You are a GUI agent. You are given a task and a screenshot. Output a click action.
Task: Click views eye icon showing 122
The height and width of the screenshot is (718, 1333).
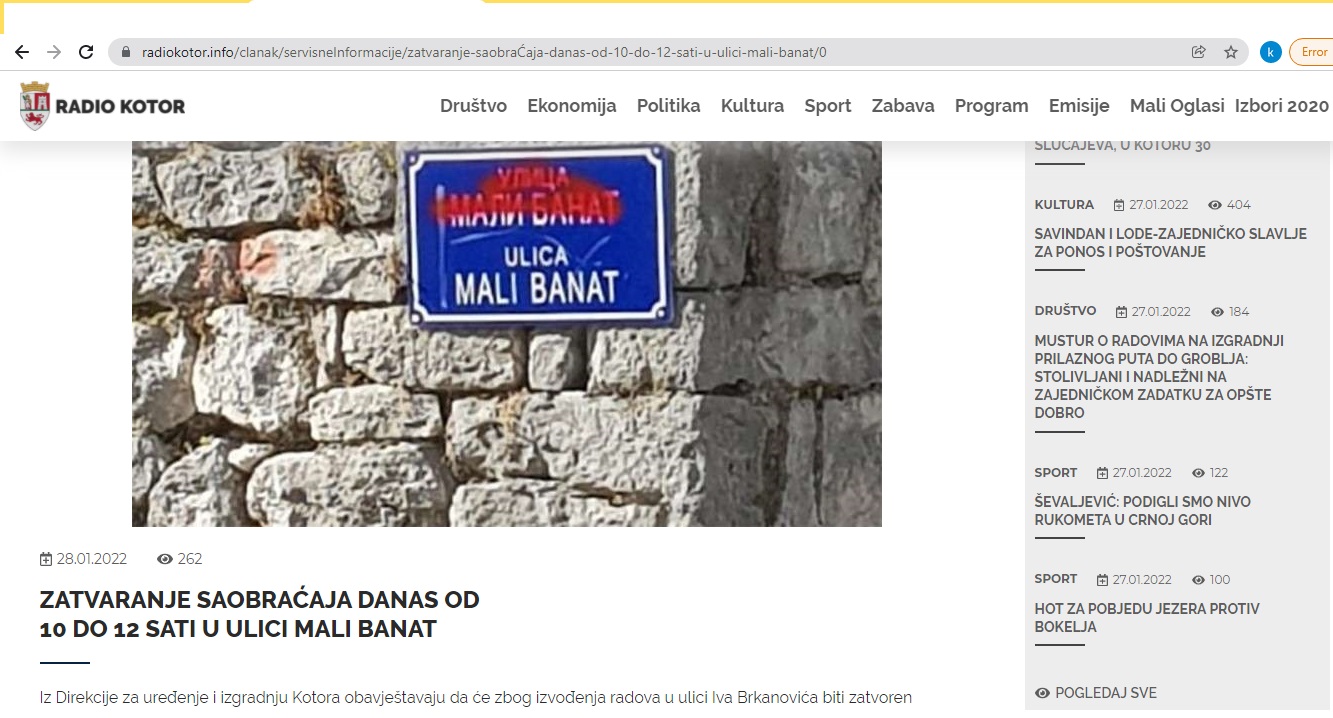point(1198,473)
